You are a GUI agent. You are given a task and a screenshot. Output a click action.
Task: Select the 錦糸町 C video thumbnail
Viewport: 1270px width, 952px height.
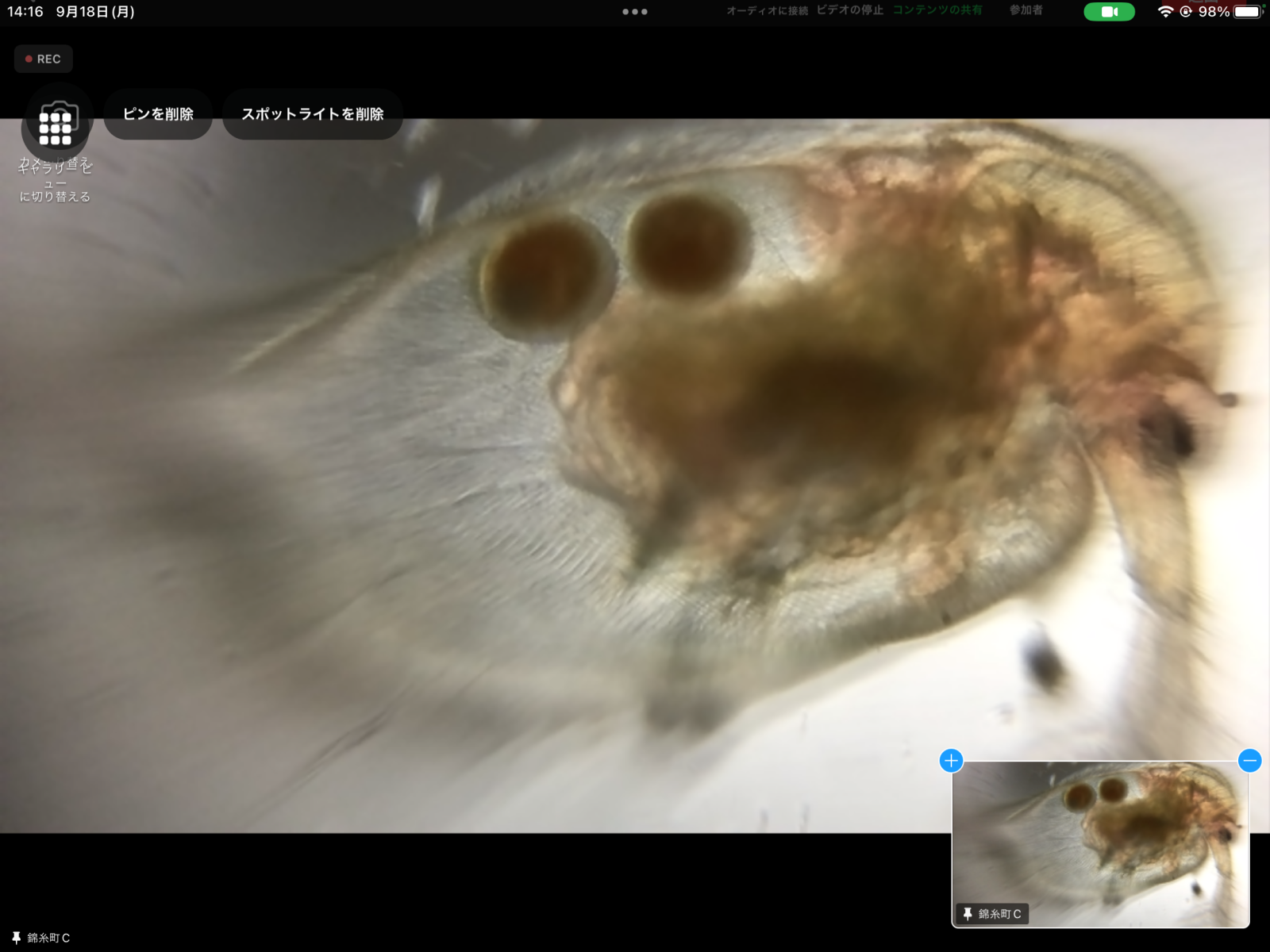point(1100,833)
